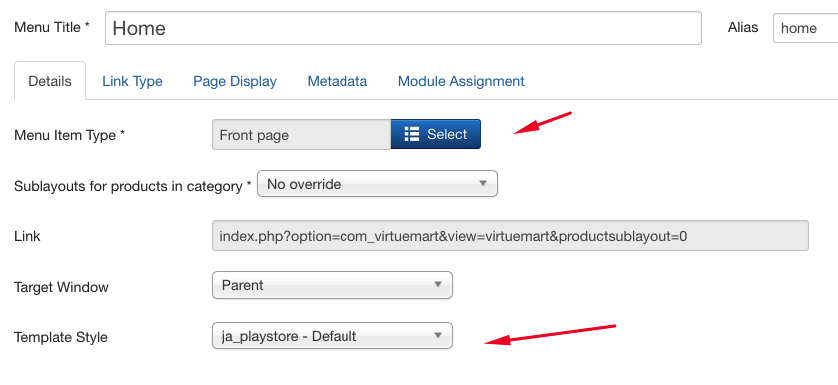Click the Menu Title label
Image resolution: width=838 pixels, height=385 pixels.
(x=52, y=27)
